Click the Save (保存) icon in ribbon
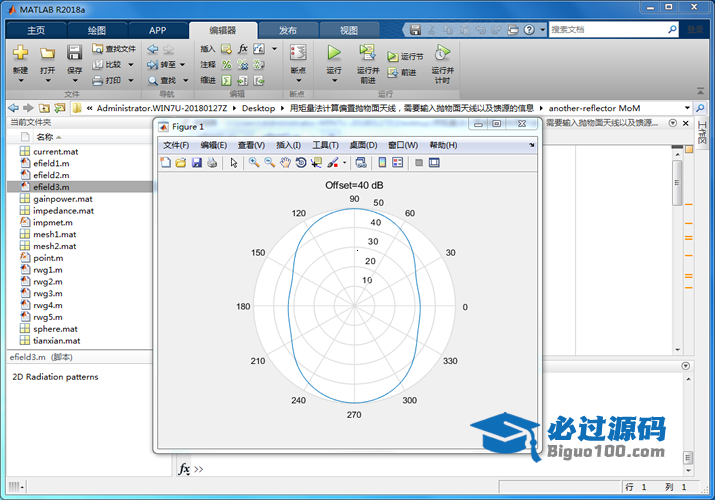Viewport: 715px width, 500px height. 74,53
